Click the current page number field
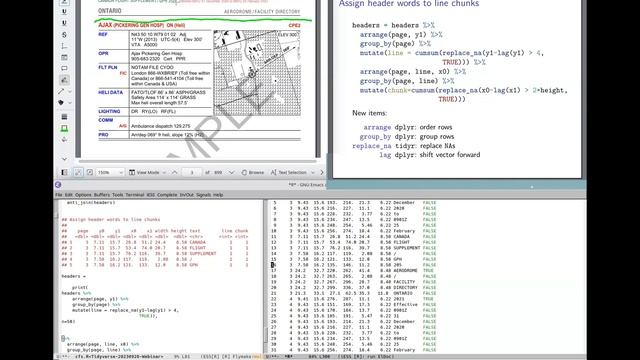This screenshot has width=640, height=360. tap(191, 173)
